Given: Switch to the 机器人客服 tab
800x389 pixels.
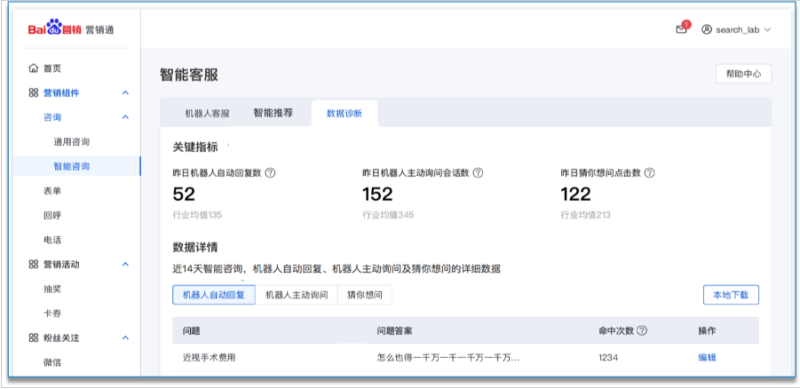Looking at the screenshot, I should 207,113.
